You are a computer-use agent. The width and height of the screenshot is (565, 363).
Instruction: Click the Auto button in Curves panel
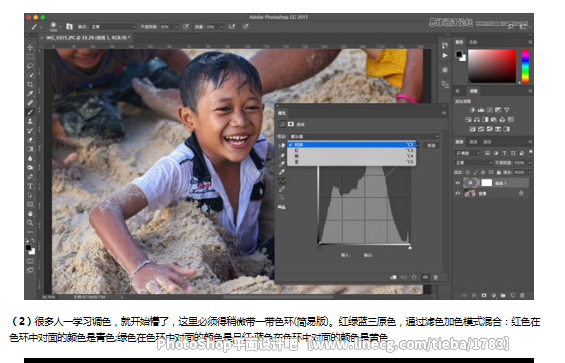point(431,145)
